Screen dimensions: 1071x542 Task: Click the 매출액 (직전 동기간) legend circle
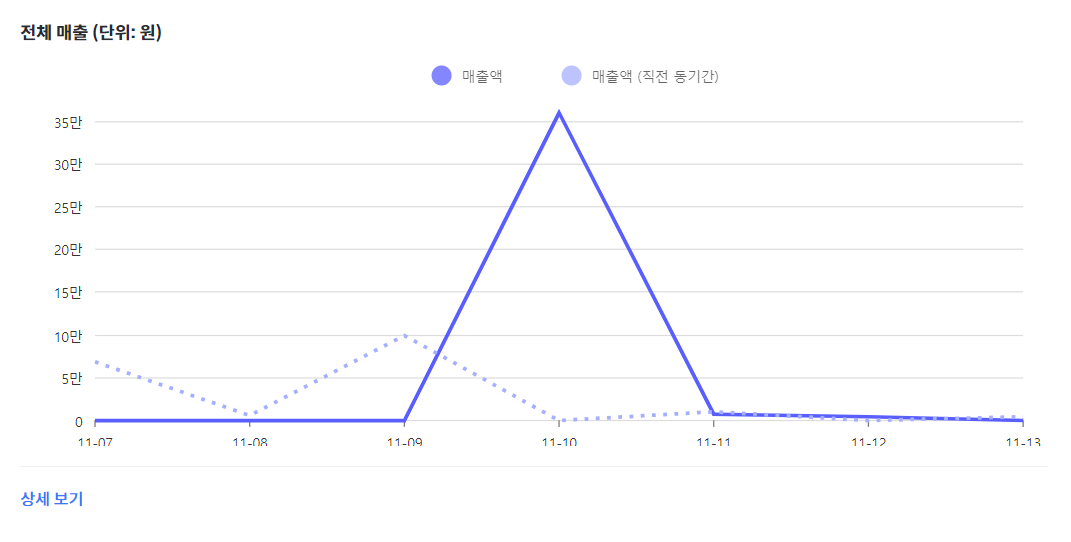pyautogui.click(x=571, y=76)
